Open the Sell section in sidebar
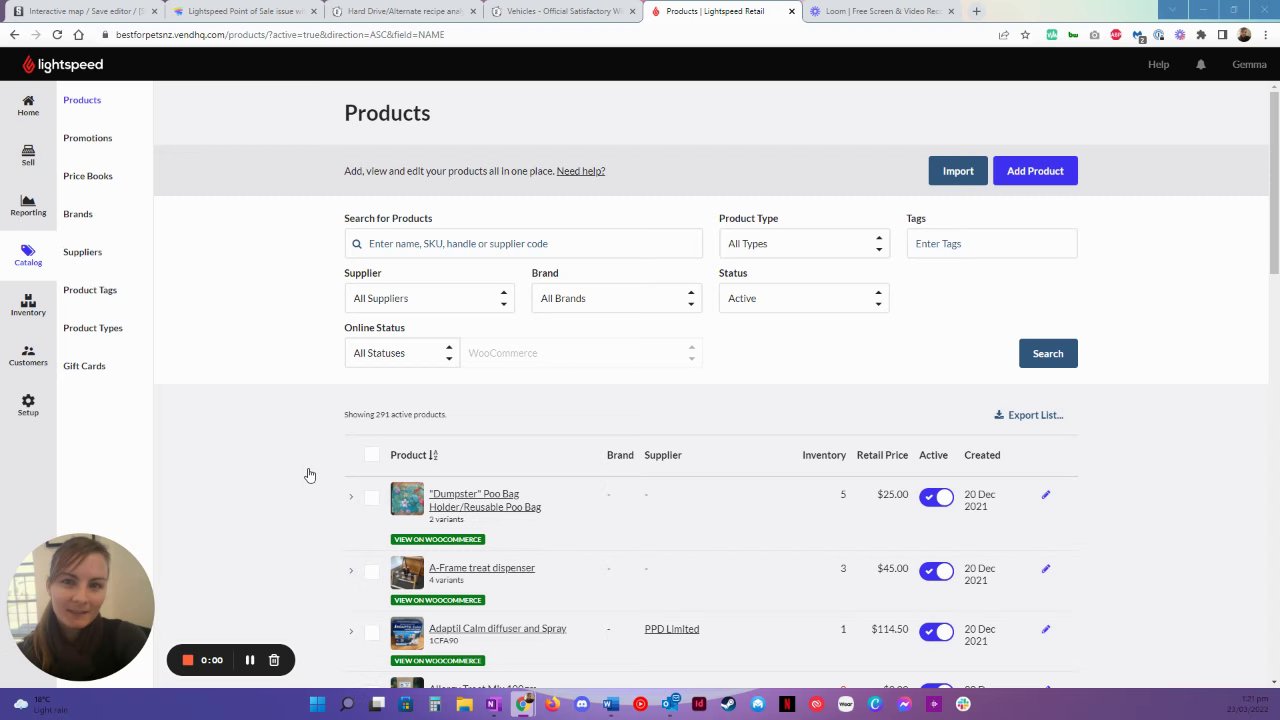Viewport: 1280px width, 720px height. [x=28, y=155]
